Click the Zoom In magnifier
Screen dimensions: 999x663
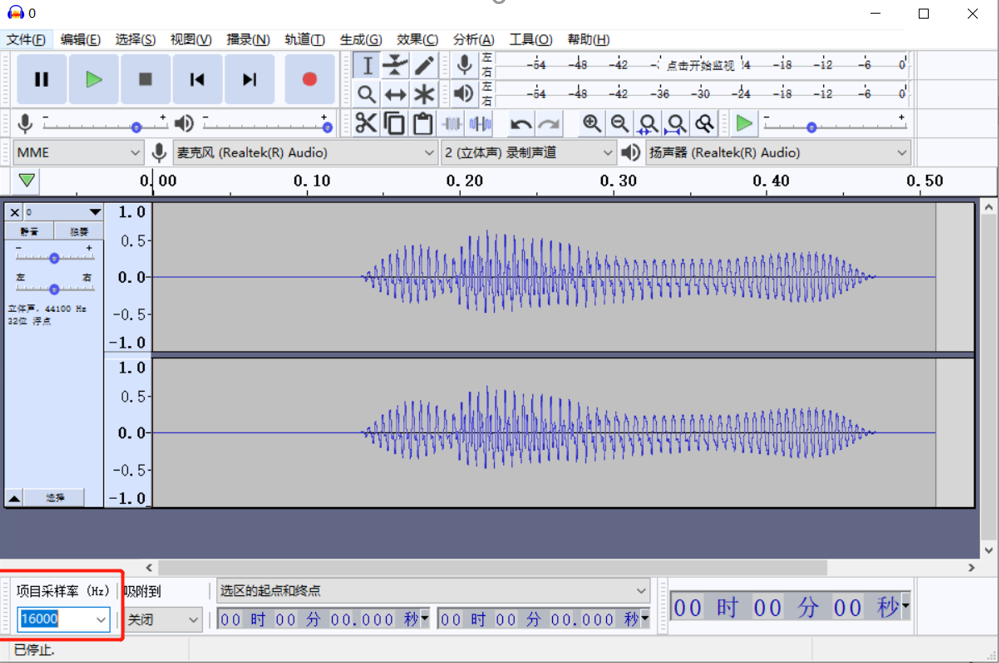(x=592, y=124)
